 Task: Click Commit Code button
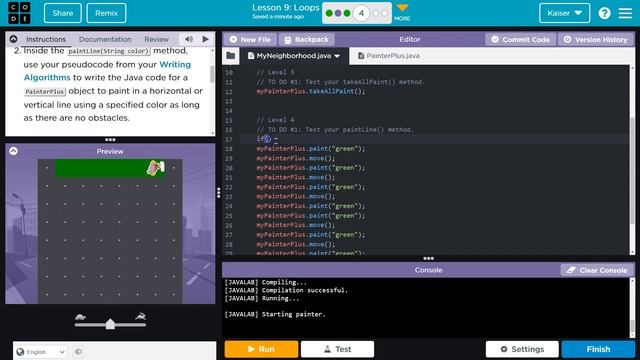(x=520, y=40)
